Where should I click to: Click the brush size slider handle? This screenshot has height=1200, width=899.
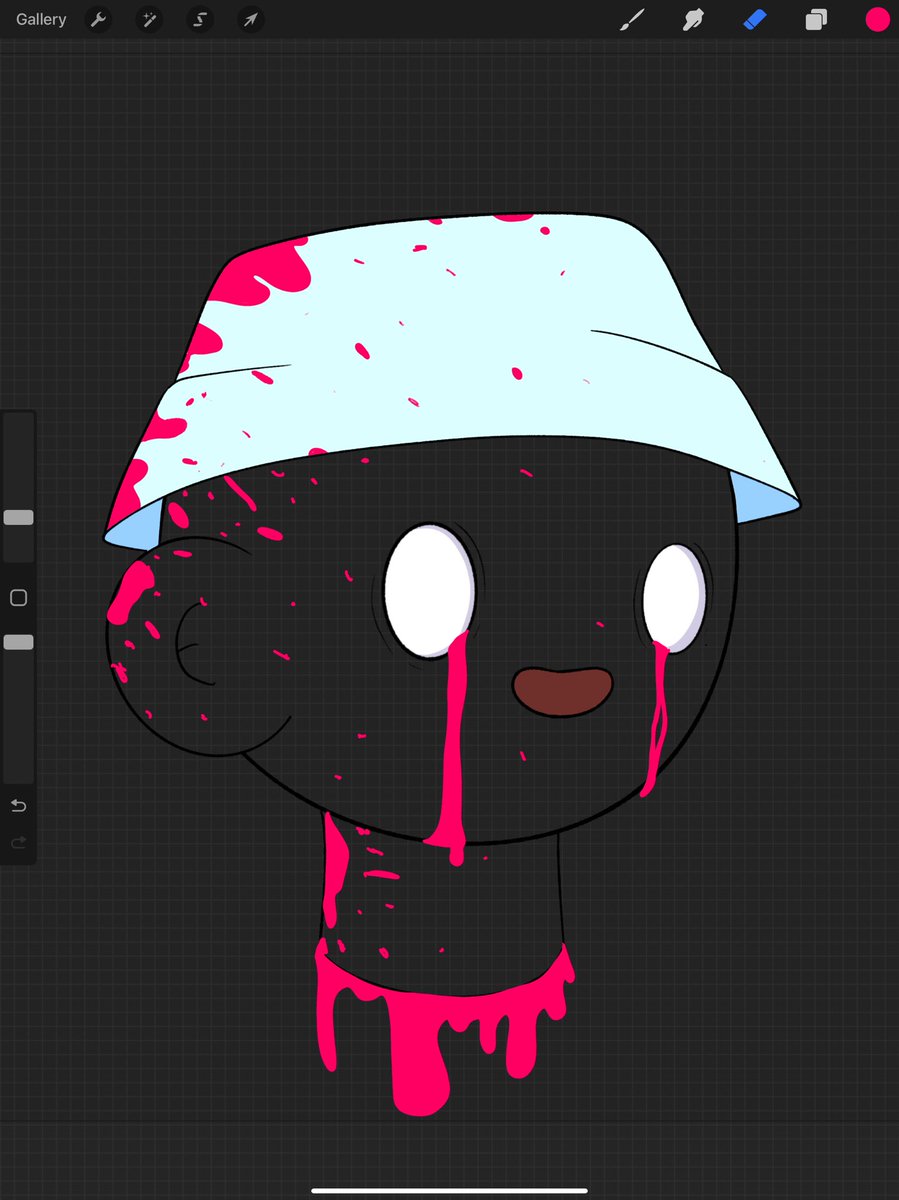18,518
